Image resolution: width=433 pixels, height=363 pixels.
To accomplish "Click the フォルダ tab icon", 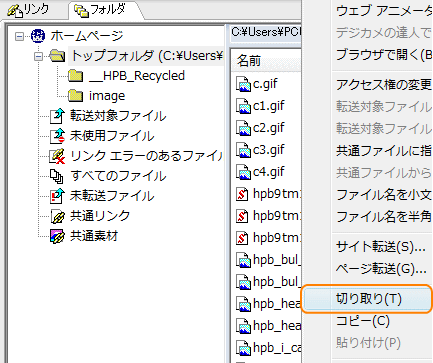I will click(x=81, y=10).
